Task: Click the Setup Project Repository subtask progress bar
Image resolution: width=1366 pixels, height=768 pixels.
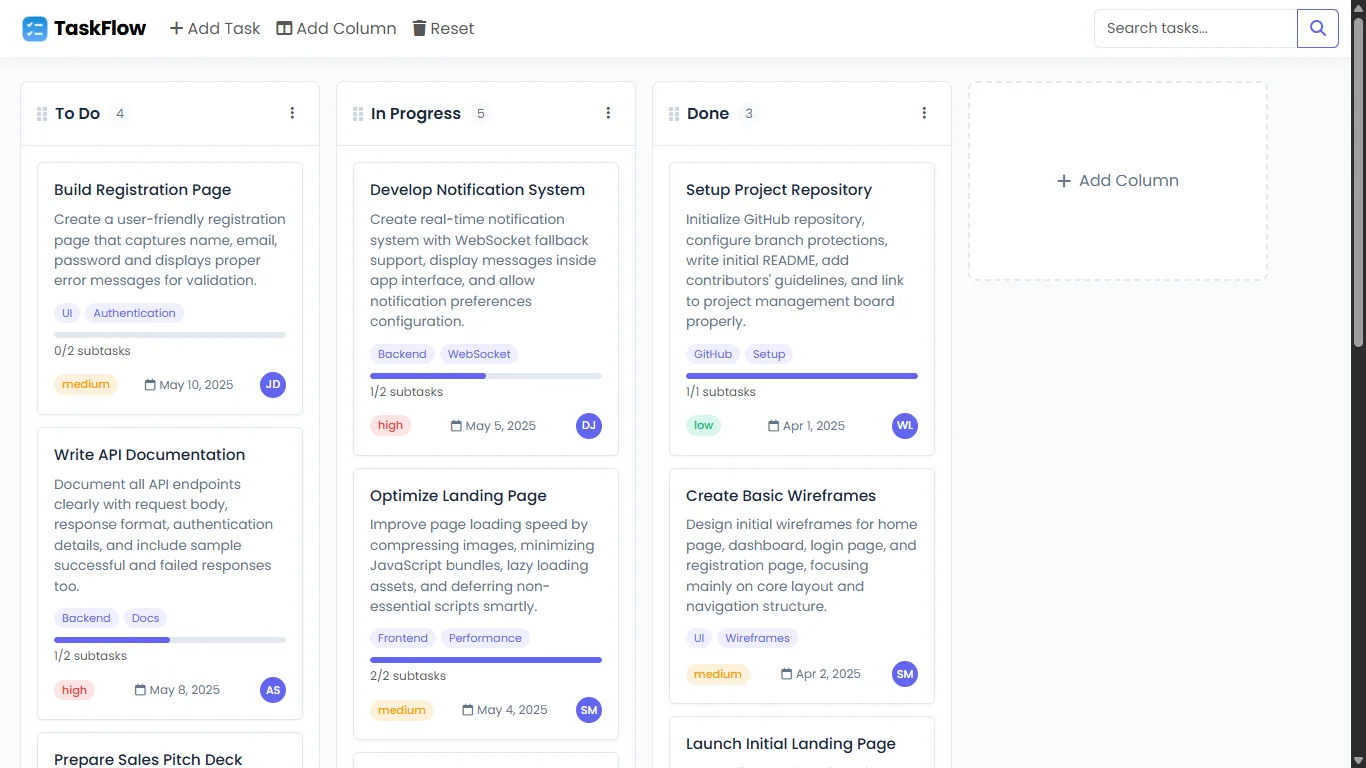Action: (802, 376)
